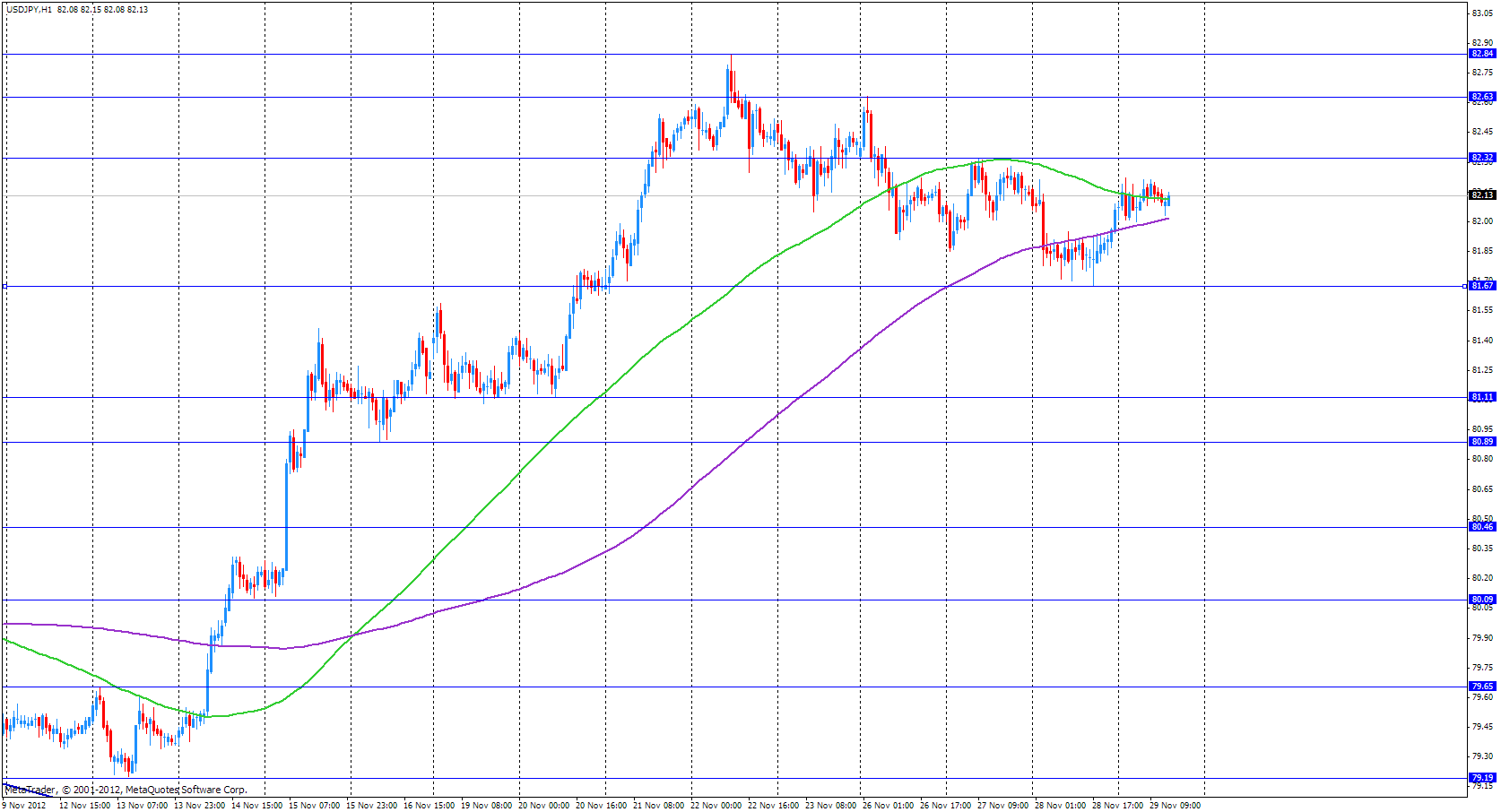The width and height of the screenshot is (1501, 812).
Task: Click the 16 Nov 15:00 time label
Action: click(429, 805)
